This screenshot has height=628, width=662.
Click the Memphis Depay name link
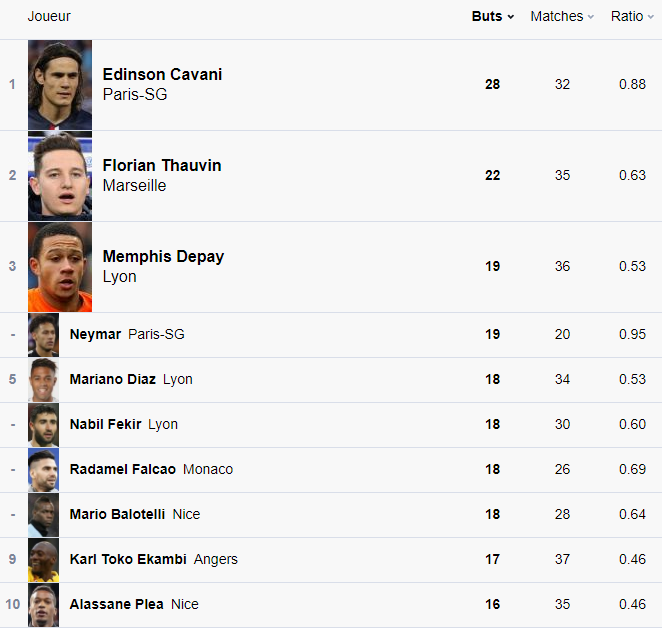163,257
